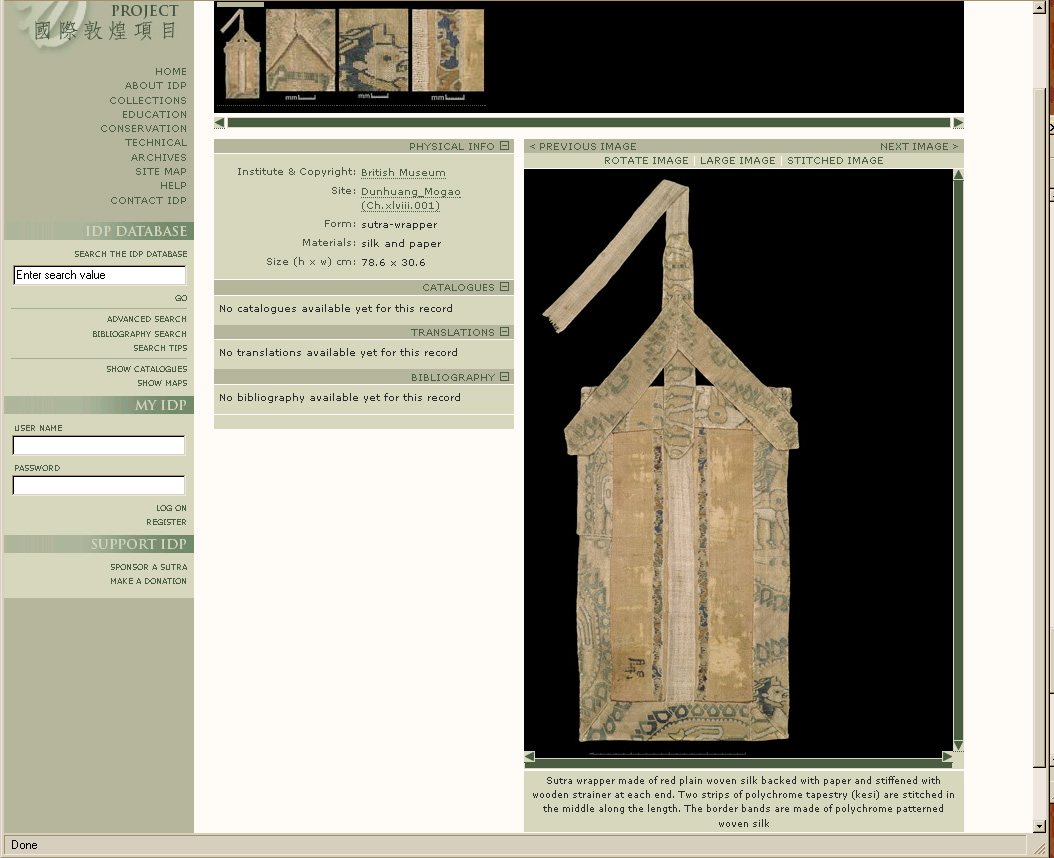
Task: Go to Previous Image
Action: (583, 147)
